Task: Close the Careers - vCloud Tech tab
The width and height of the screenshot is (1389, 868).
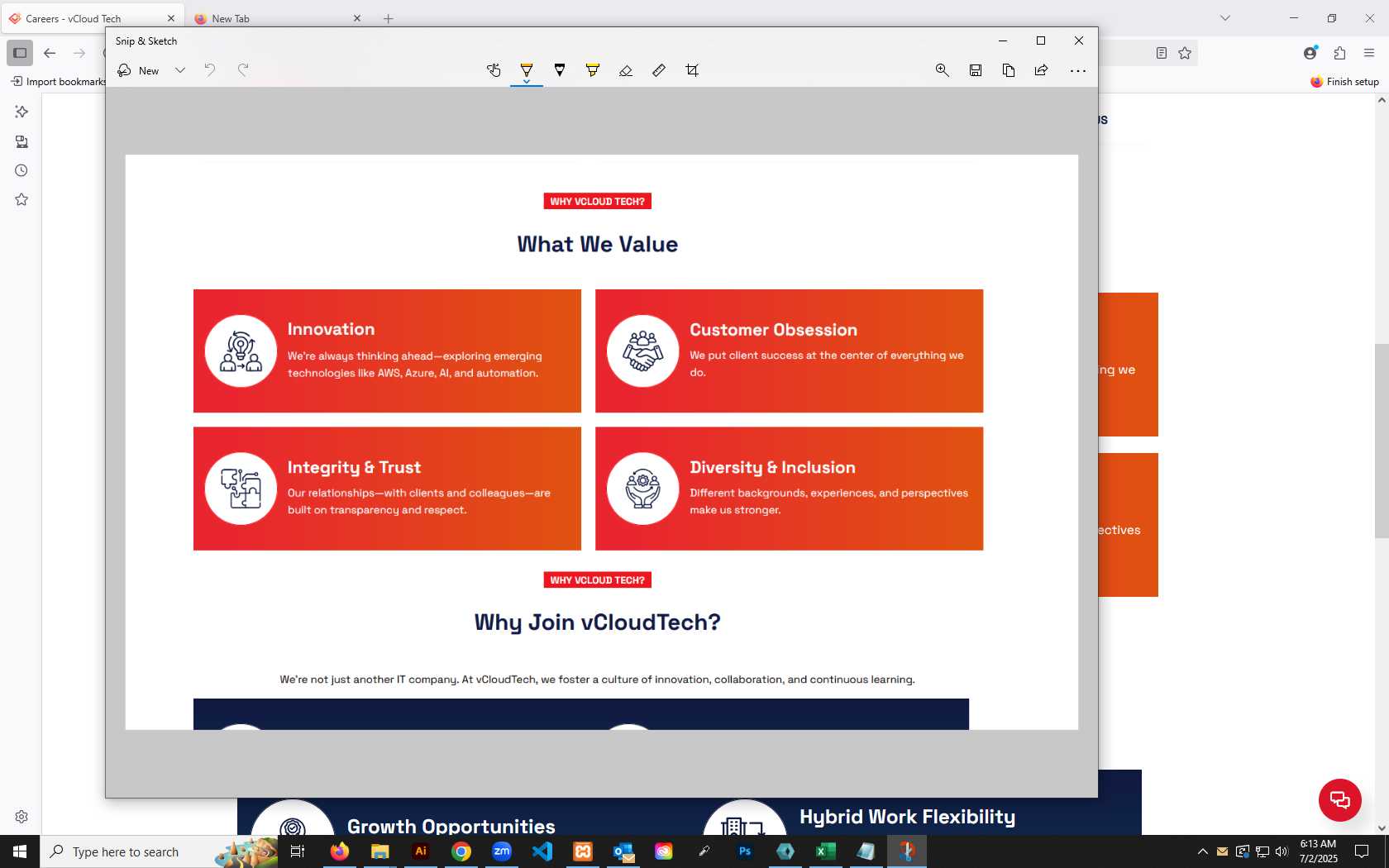Action: click(171, 18)
